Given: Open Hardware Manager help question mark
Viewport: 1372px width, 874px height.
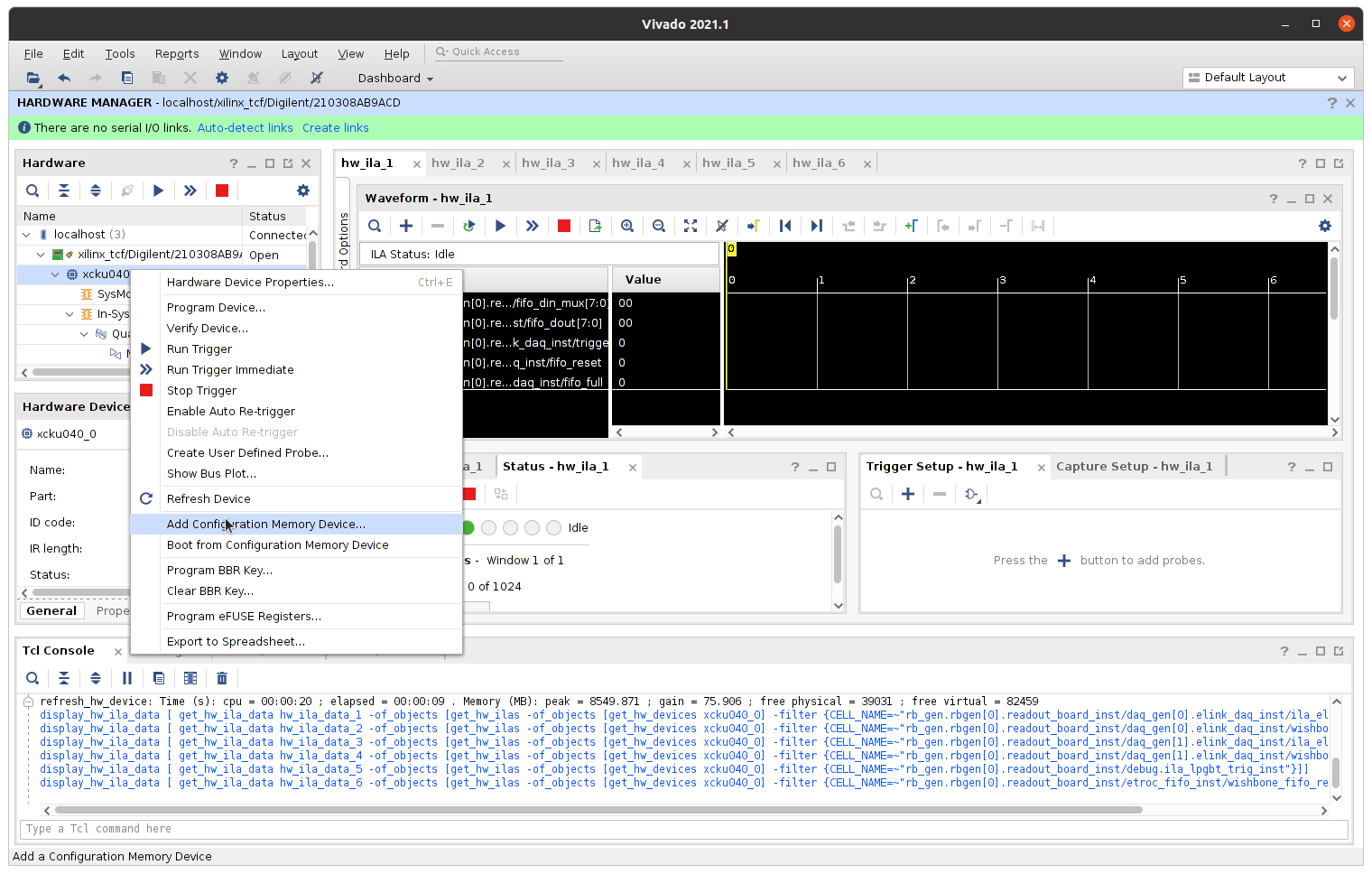Looking at the screenshot, I should pyautogui.click(x=1332, y=103).
